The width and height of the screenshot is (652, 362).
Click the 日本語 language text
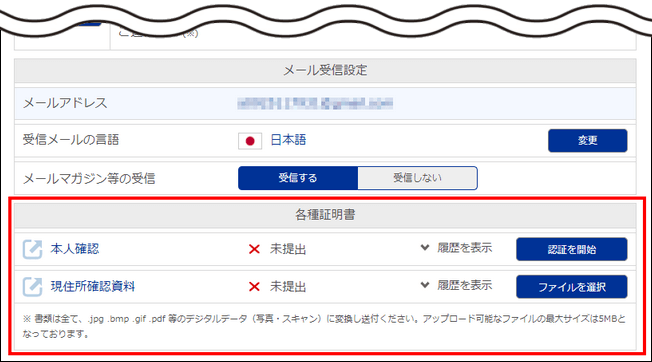[288, 140]
